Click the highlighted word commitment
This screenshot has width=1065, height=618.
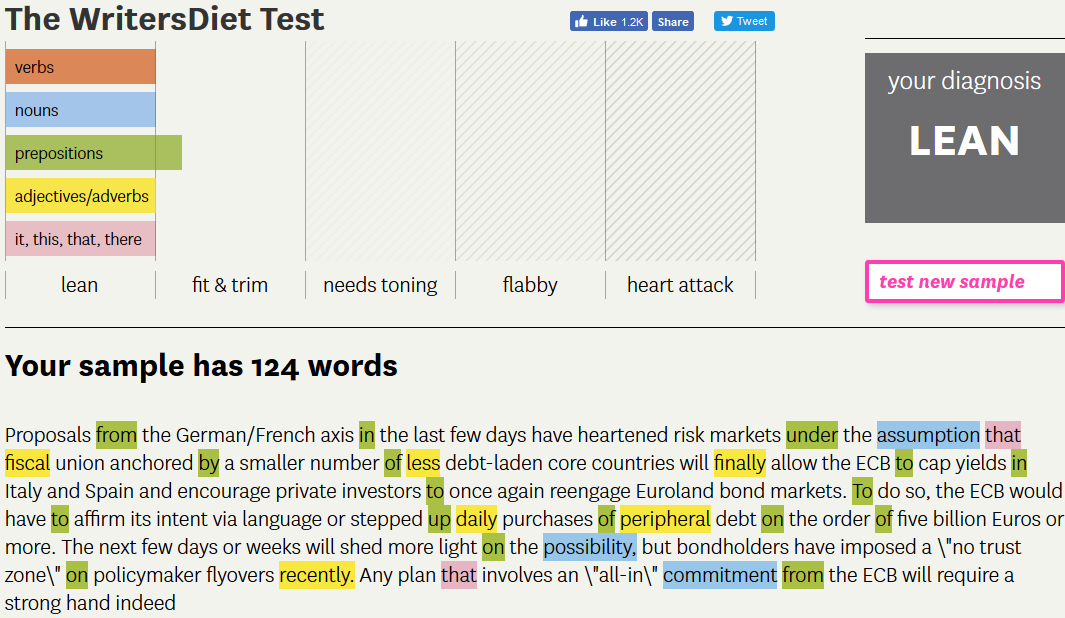pyautogui.click(x=720, y=575)
